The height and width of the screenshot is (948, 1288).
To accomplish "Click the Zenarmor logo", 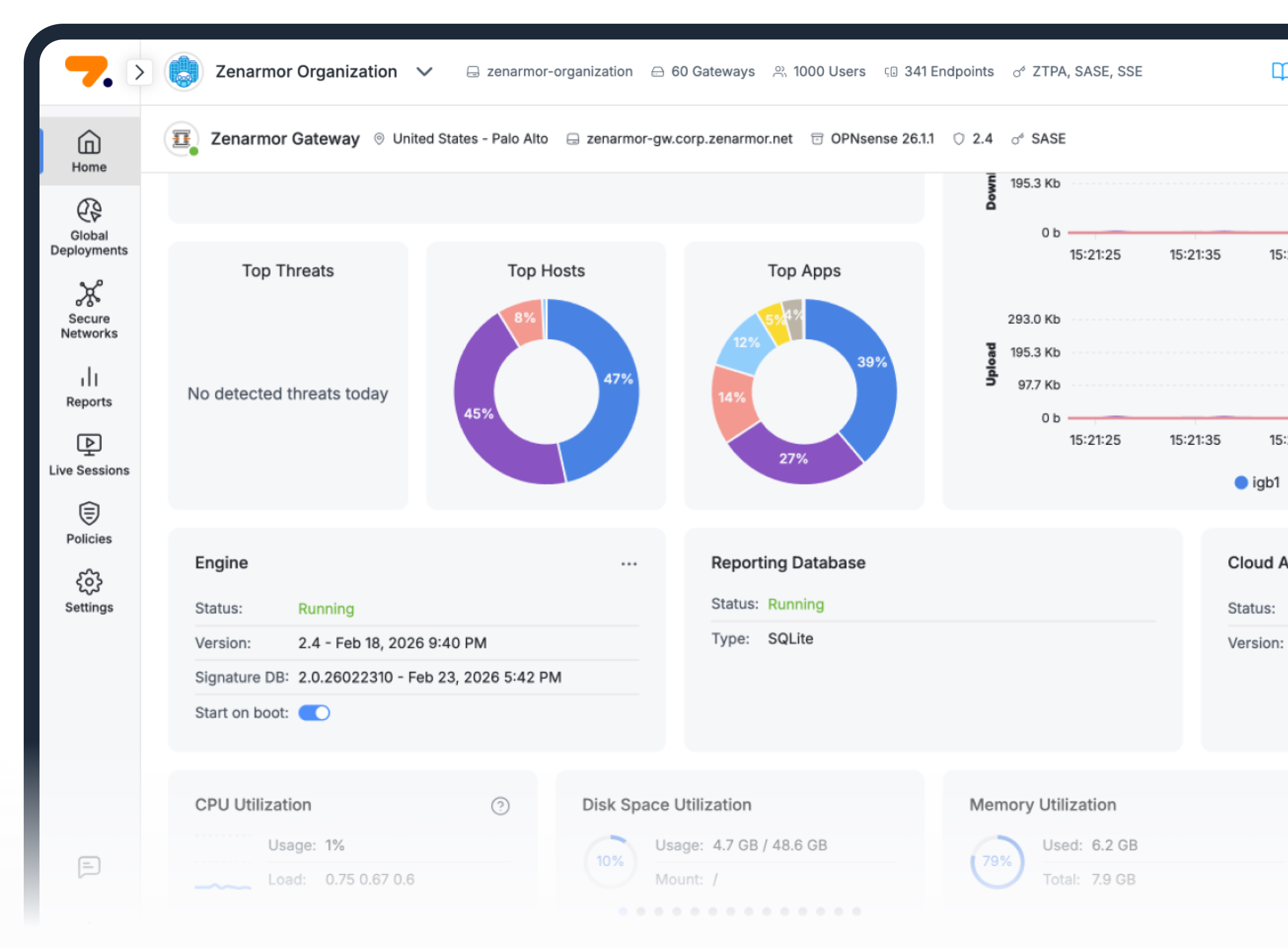I will pos(88,72).
